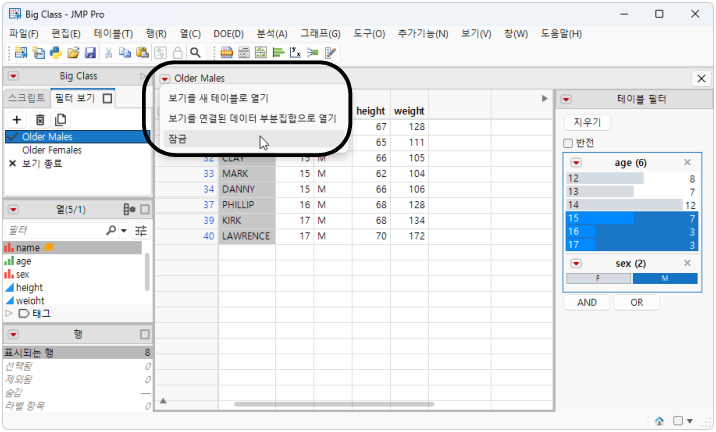
Task: Choose 잠금 from popup menu
Action: (x=253, y=139)
